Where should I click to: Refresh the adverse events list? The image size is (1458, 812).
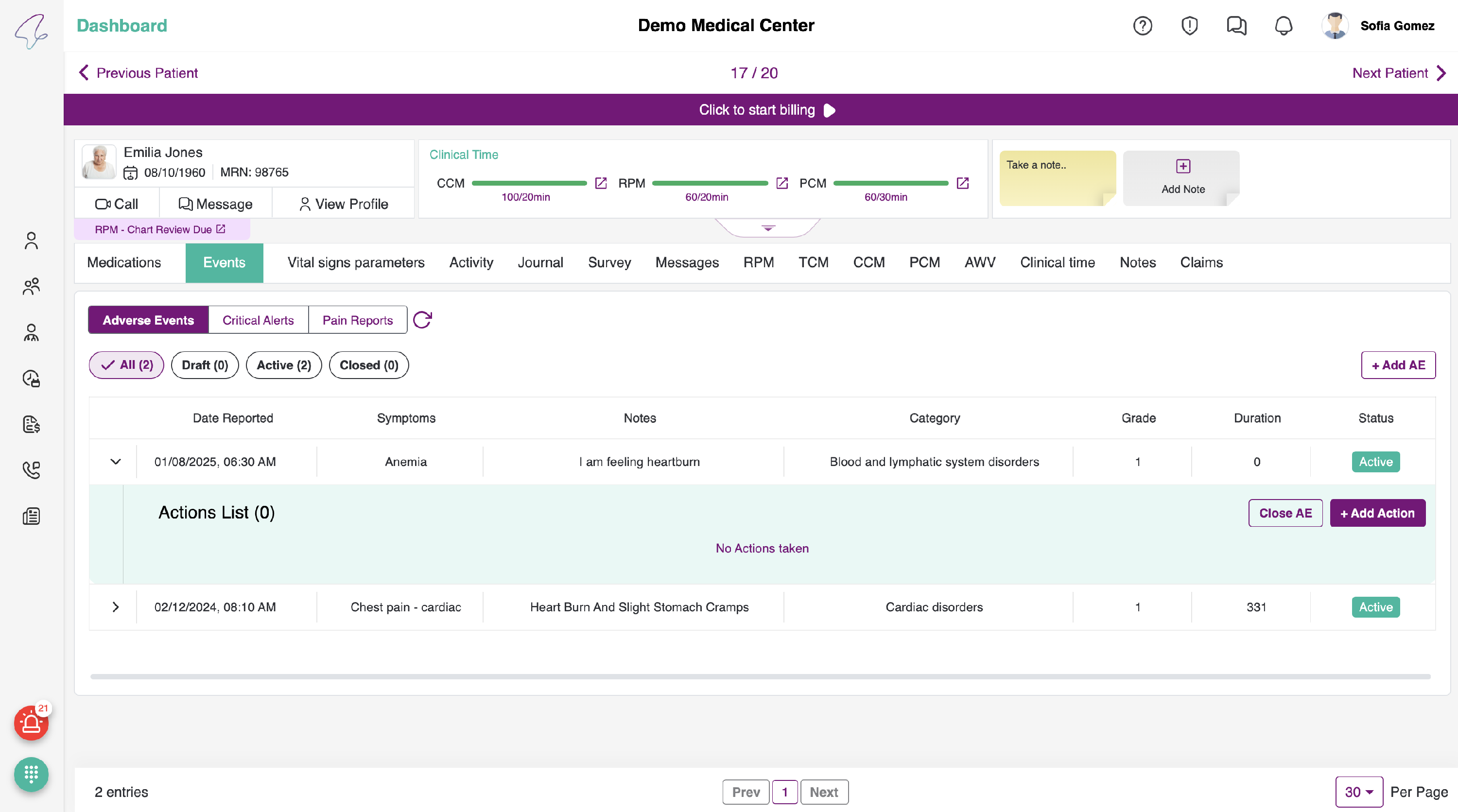point(422,320)
